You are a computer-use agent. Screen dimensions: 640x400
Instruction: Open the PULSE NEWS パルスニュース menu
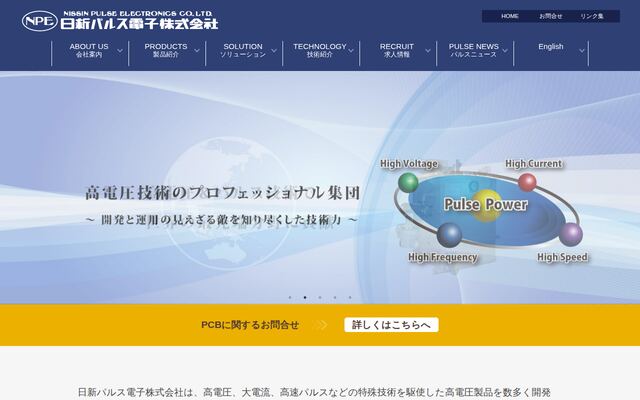pyautogui.click(x=475, y=50)
